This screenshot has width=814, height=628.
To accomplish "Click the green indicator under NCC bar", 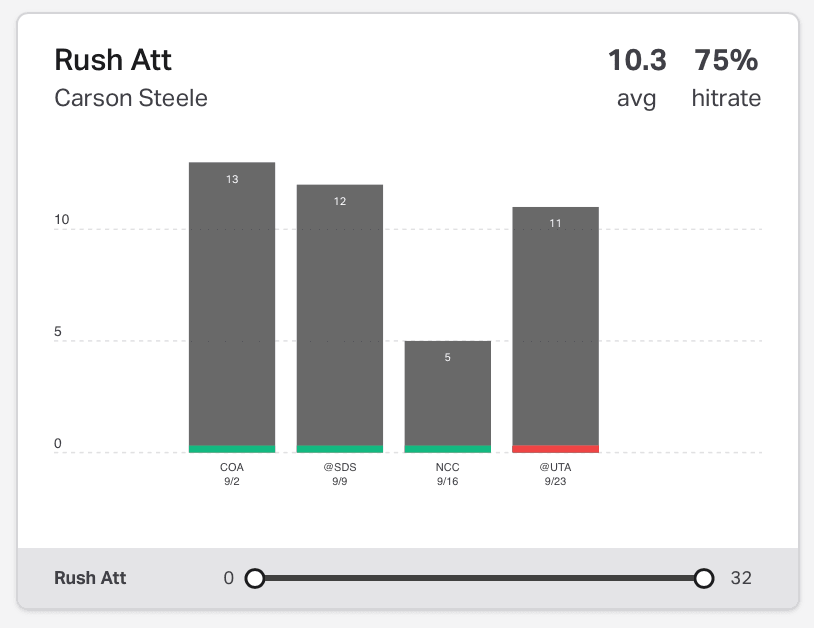I will pos(447,449).
